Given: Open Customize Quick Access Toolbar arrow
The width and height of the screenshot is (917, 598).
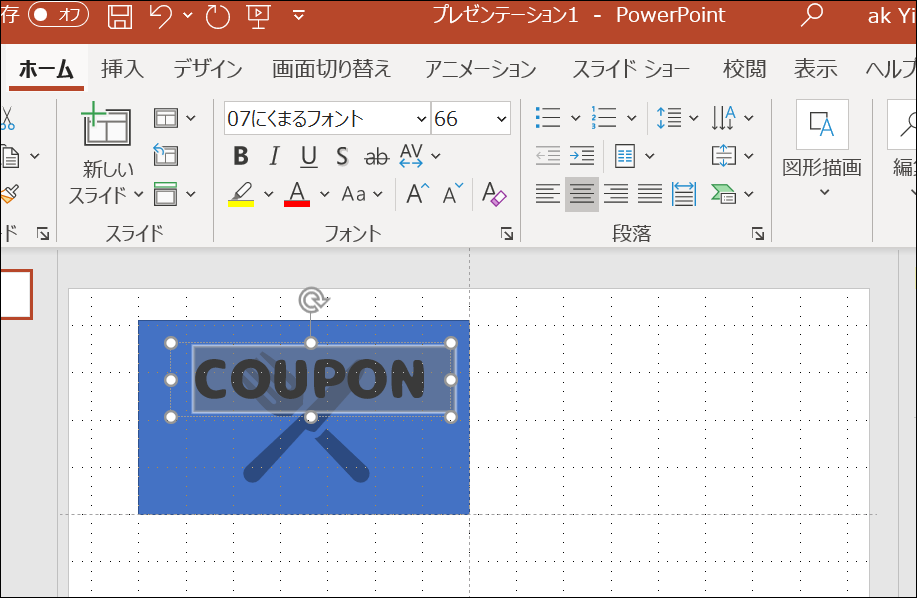Looking at the screenshot, I should [298, 15].
